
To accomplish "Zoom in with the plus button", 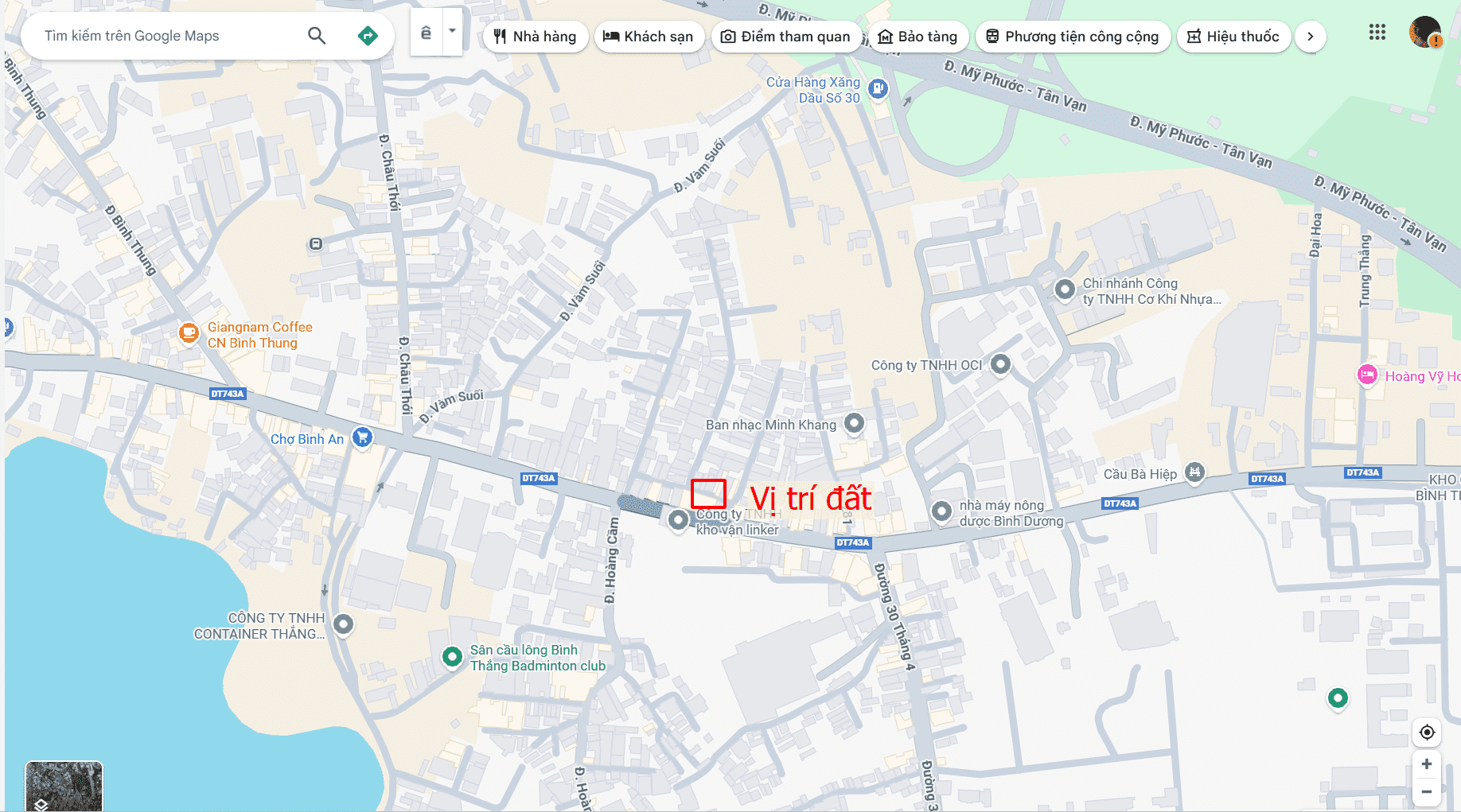I will click(x=1427, y=764).
